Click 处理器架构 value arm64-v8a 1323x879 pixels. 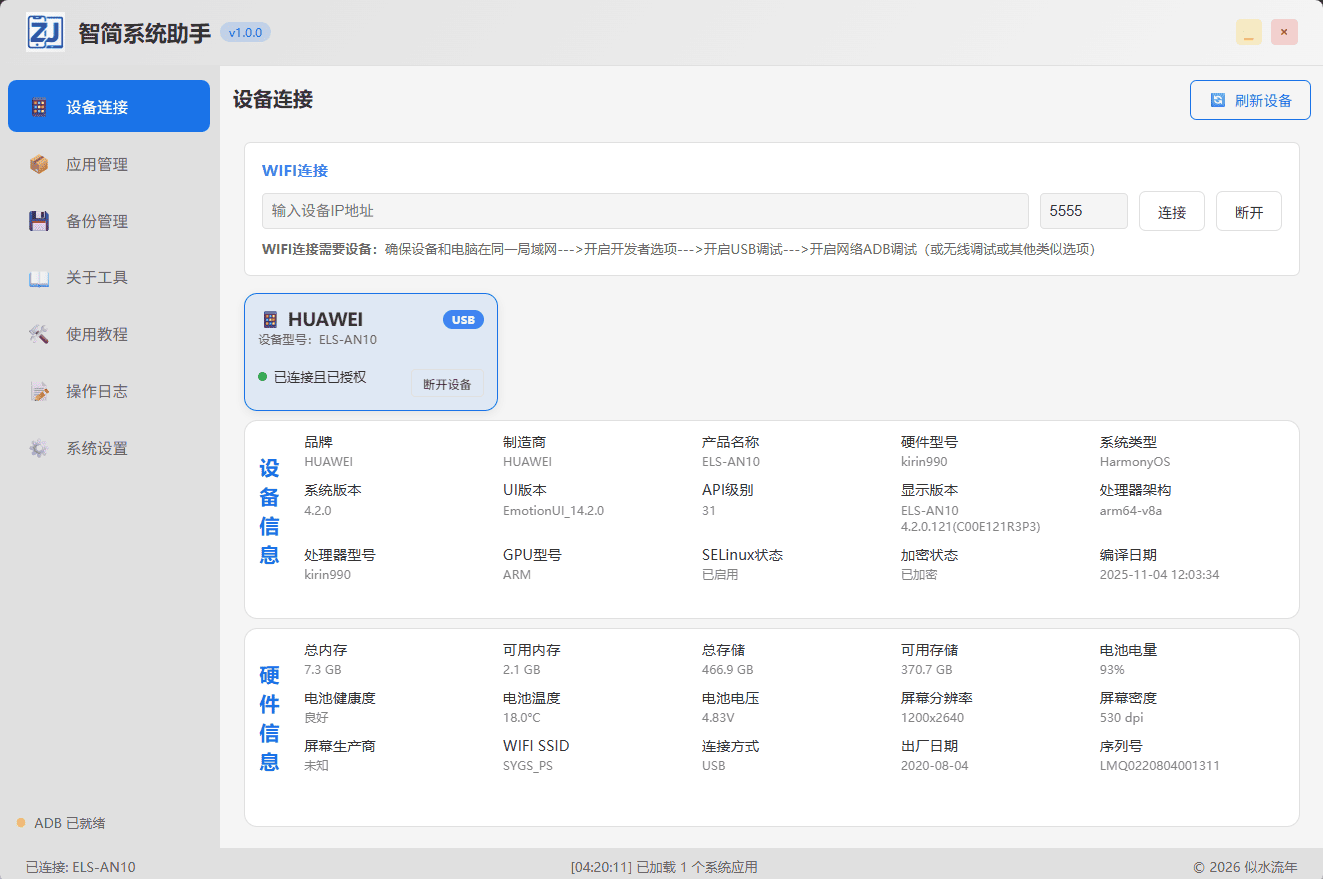[x=1131, y=510]
